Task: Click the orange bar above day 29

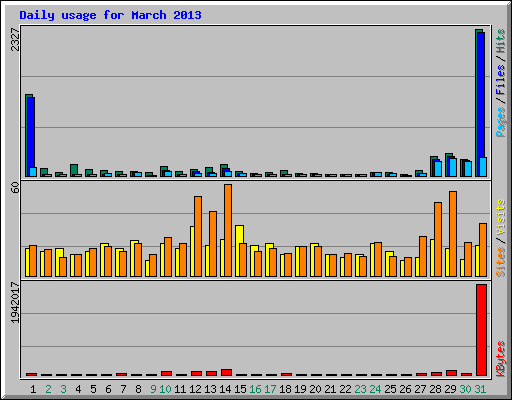Action: click(453, 234)
